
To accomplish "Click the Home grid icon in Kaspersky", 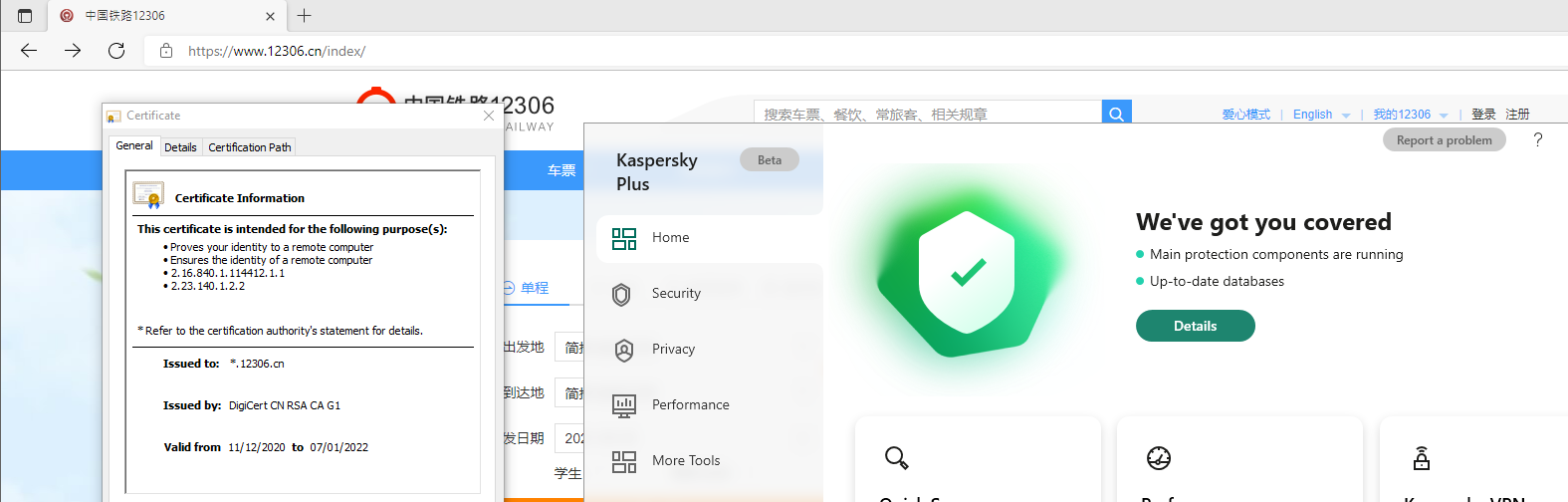I will click(x=624, y=238).
